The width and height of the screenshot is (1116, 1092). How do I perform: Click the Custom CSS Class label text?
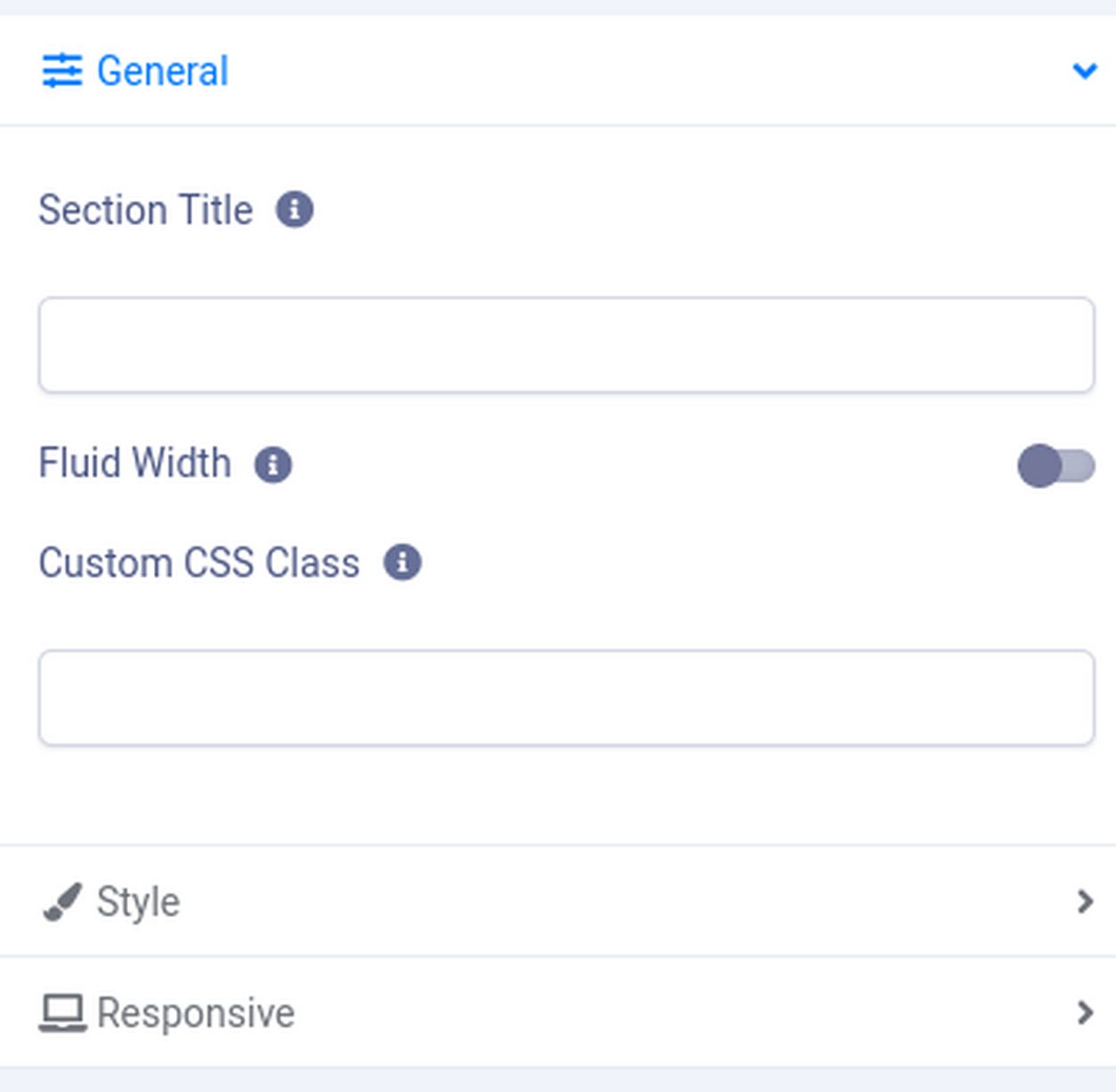coord(198,563)
